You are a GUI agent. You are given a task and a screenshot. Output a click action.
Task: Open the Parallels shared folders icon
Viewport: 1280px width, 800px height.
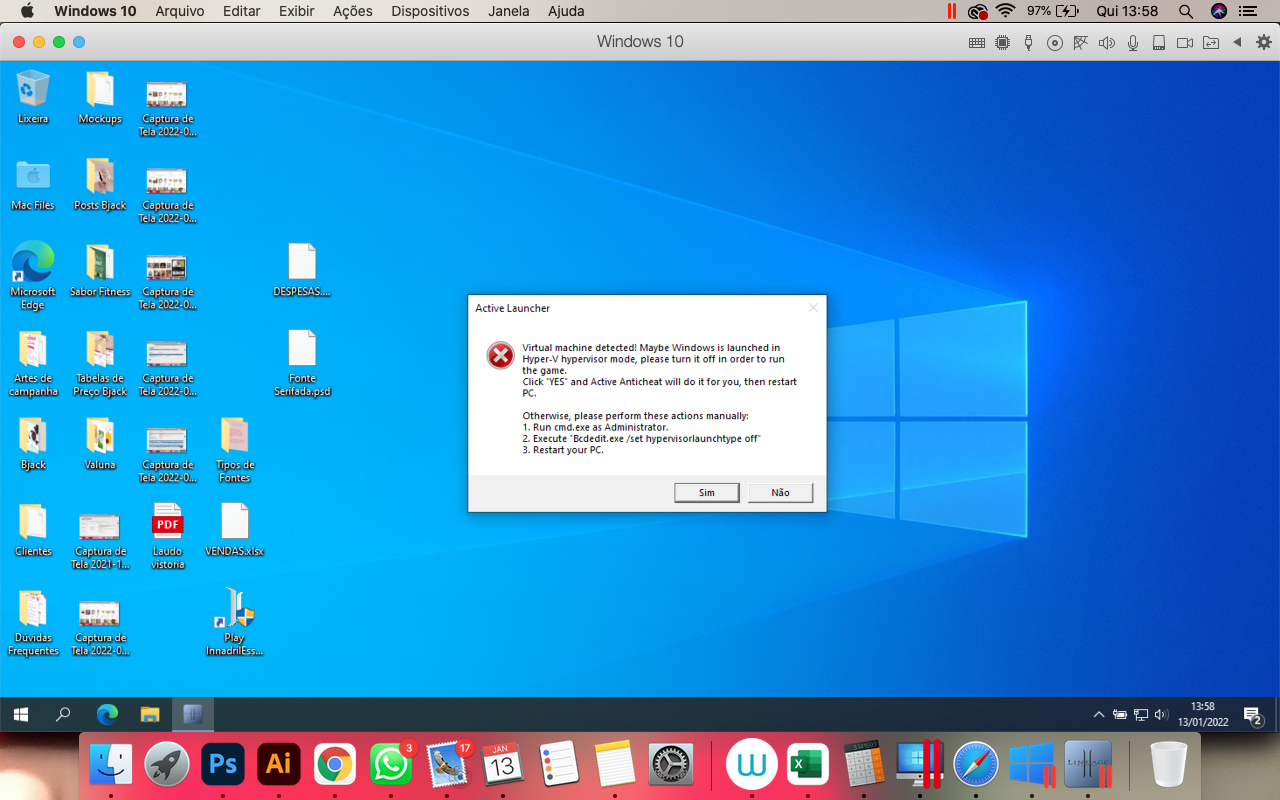1211,42
